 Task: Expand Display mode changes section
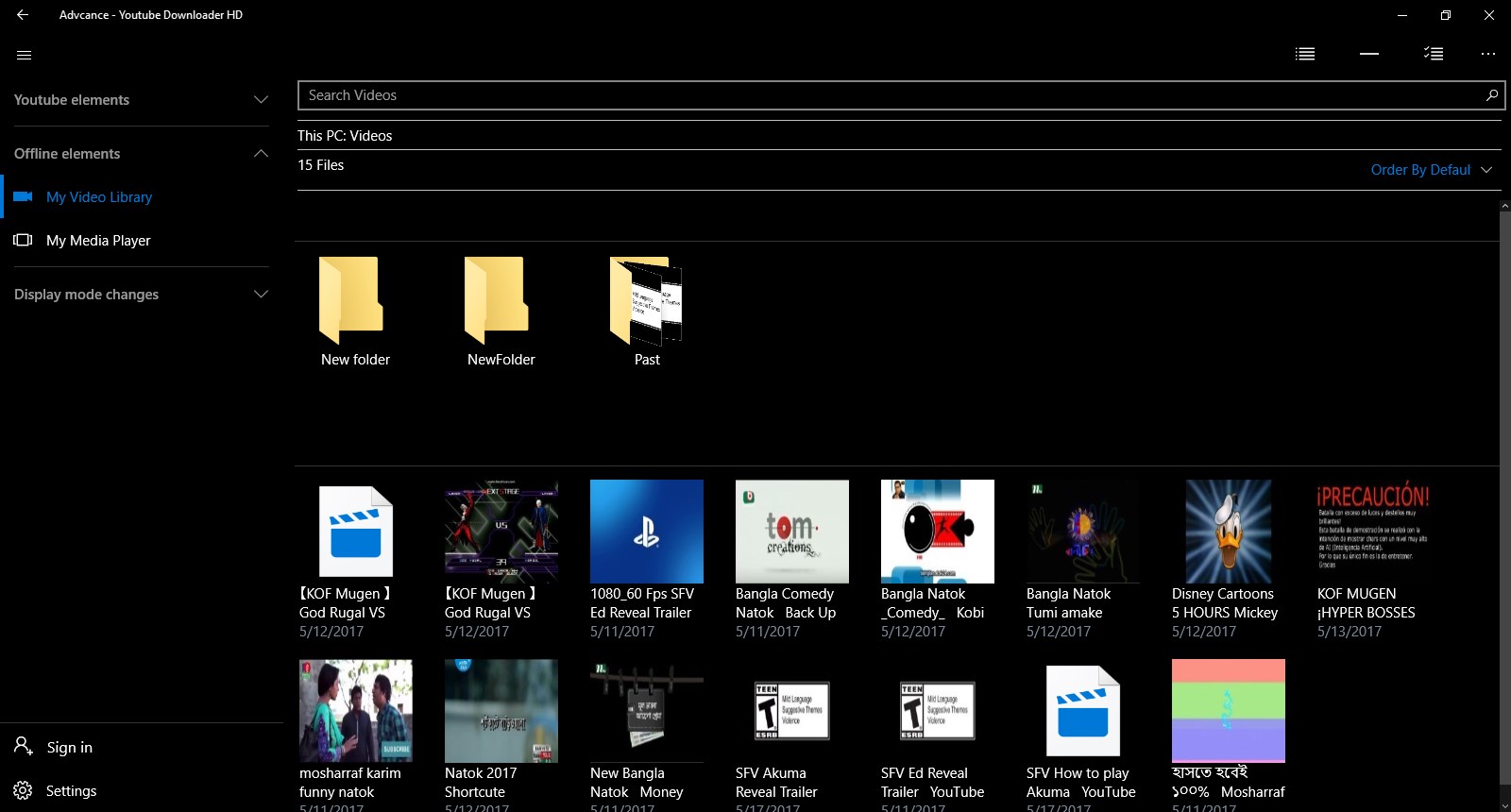(142, 295)
